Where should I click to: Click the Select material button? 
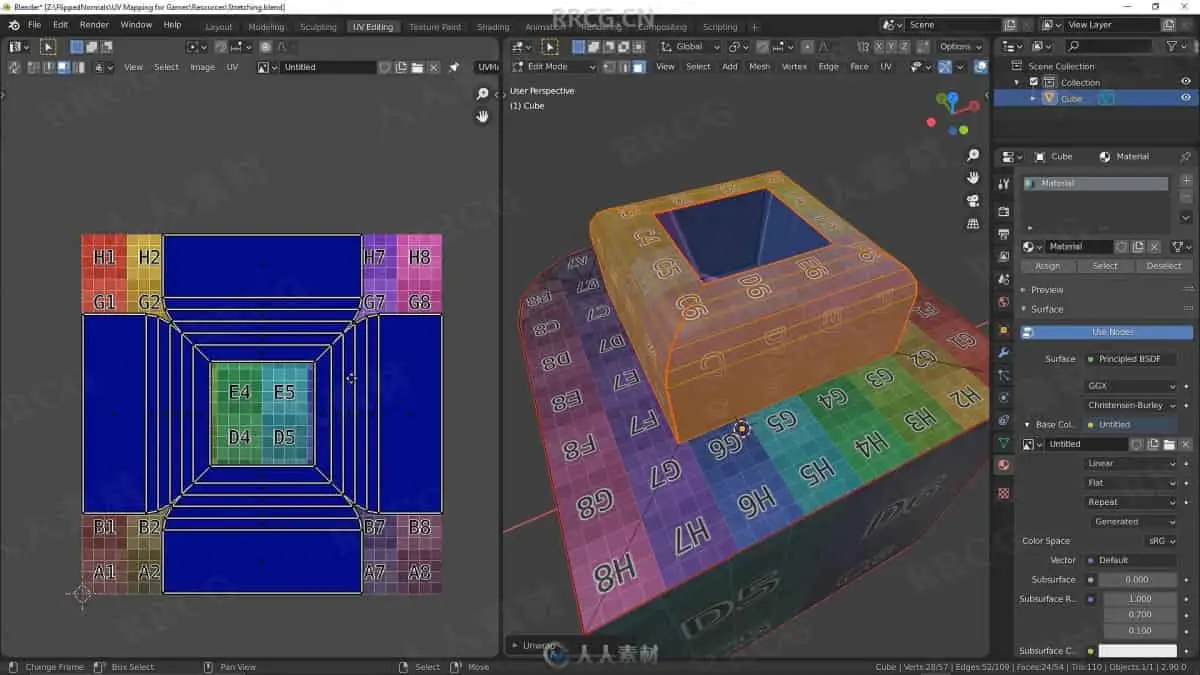coord(1105,266)
